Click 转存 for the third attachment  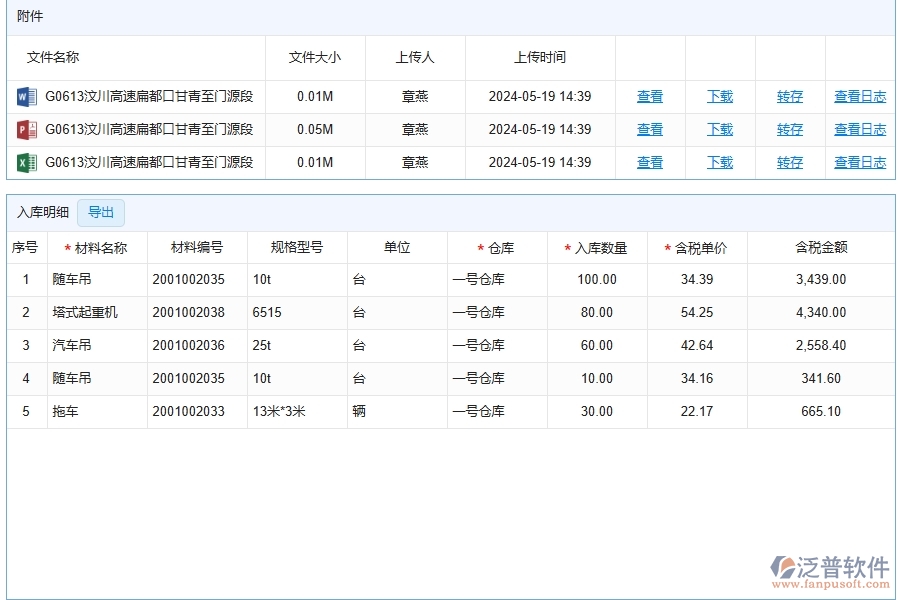[x=789, y=162]
